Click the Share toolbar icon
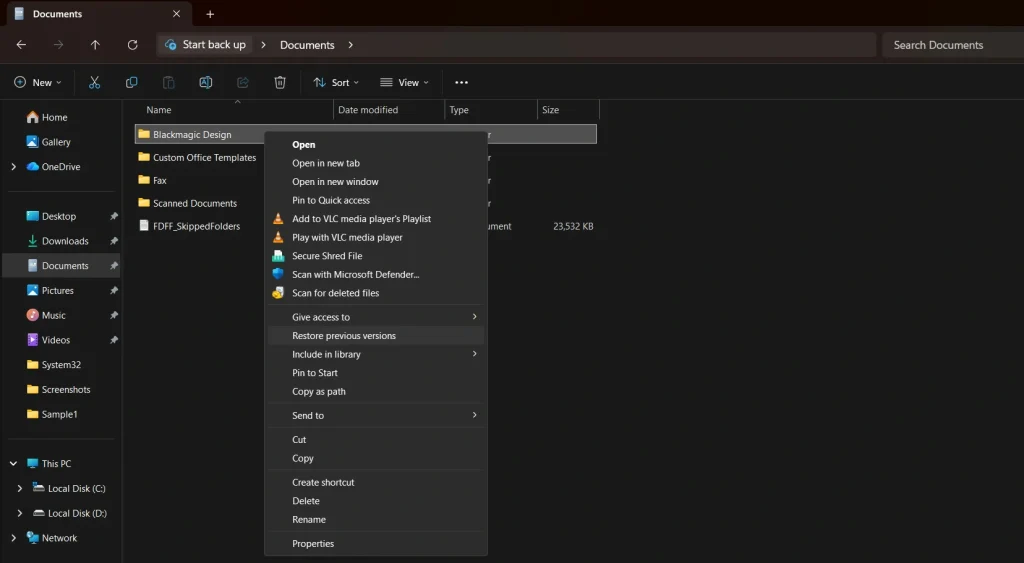Image resolution: width=1024 pixels, height=563 pixels. pos(243,82)
